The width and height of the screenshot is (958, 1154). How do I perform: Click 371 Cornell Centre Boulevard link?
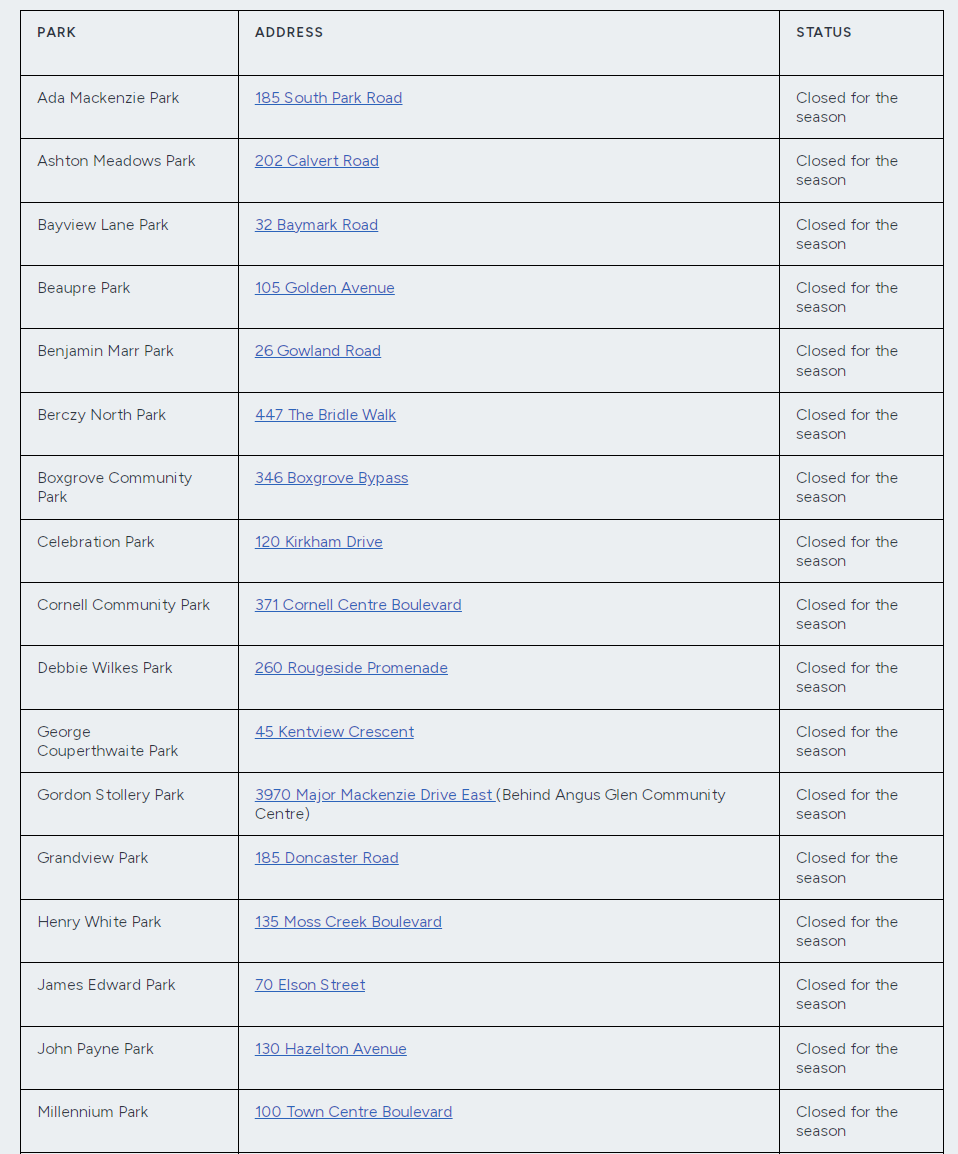pyautogui.click(x=358, y=605)
